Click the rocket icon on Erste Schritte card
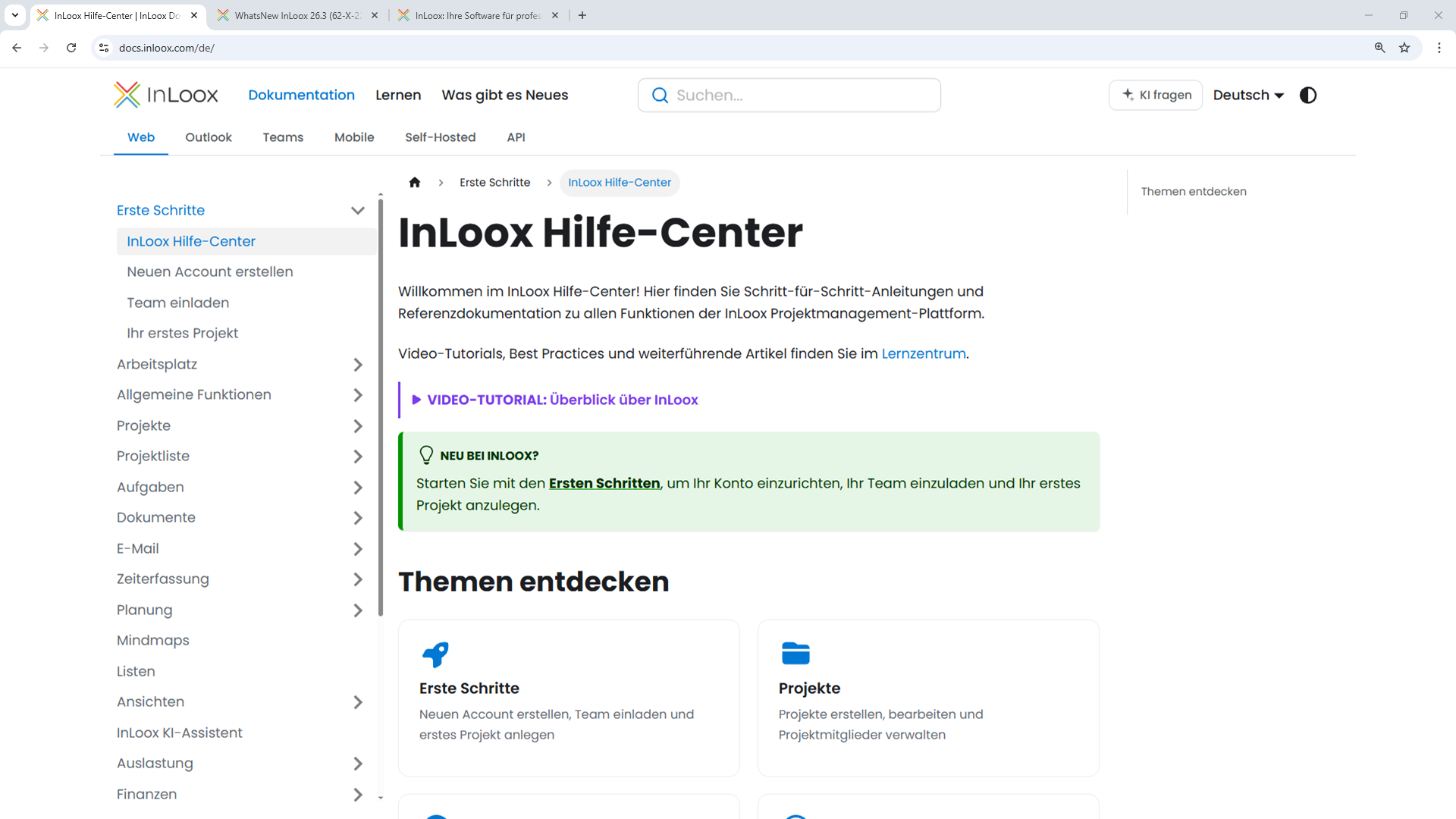The width and height of the screenshot is (1456, 819). (x=435, y=654)
